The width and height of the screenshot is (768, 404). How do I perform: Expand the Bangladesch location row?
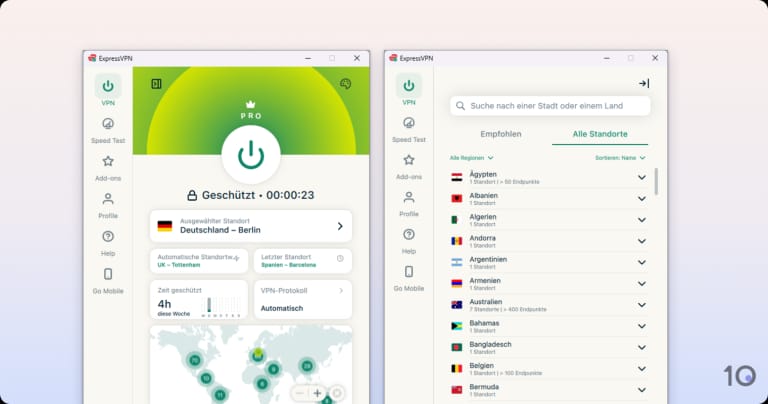coord(641,347)
